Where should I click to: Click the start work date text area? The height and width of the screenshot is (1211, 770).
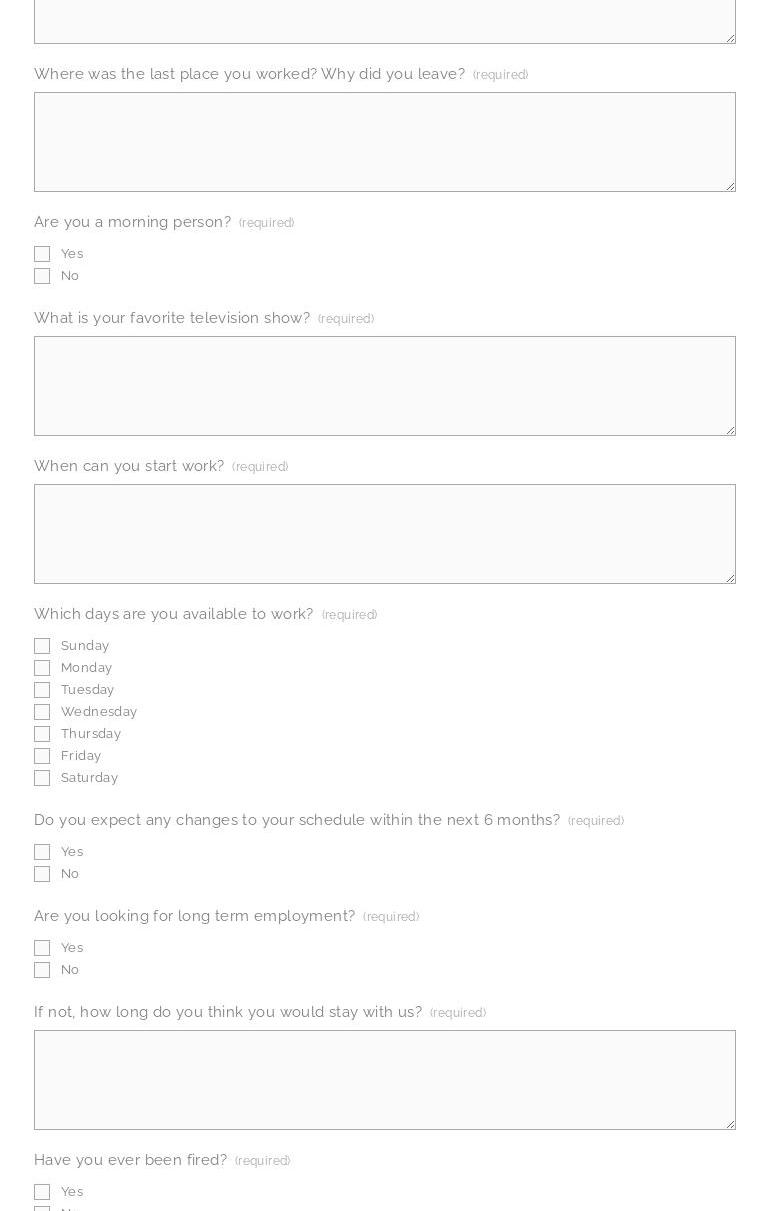384,534
